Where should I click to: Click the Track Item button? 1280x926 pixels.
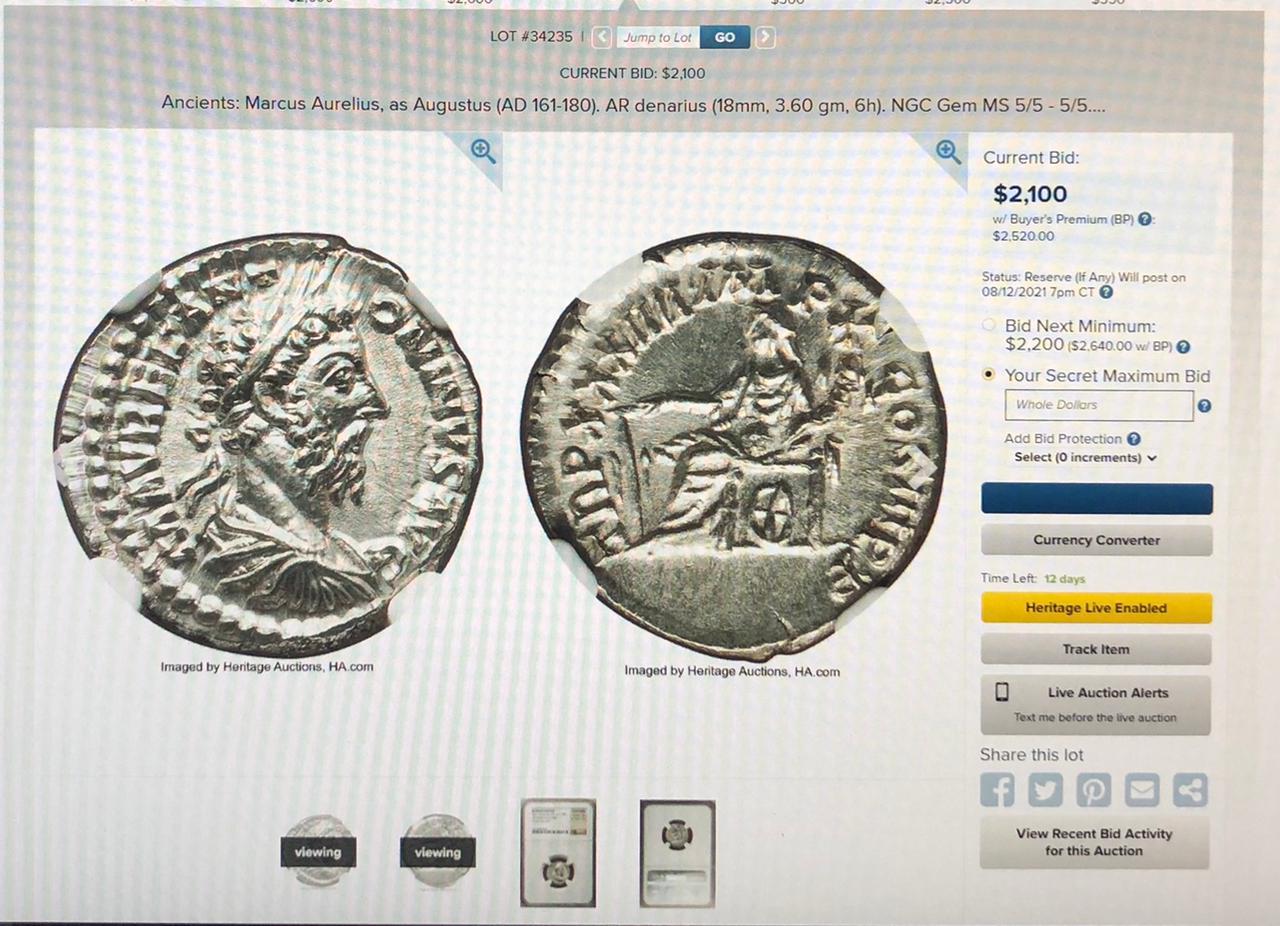pos(1096,649)
